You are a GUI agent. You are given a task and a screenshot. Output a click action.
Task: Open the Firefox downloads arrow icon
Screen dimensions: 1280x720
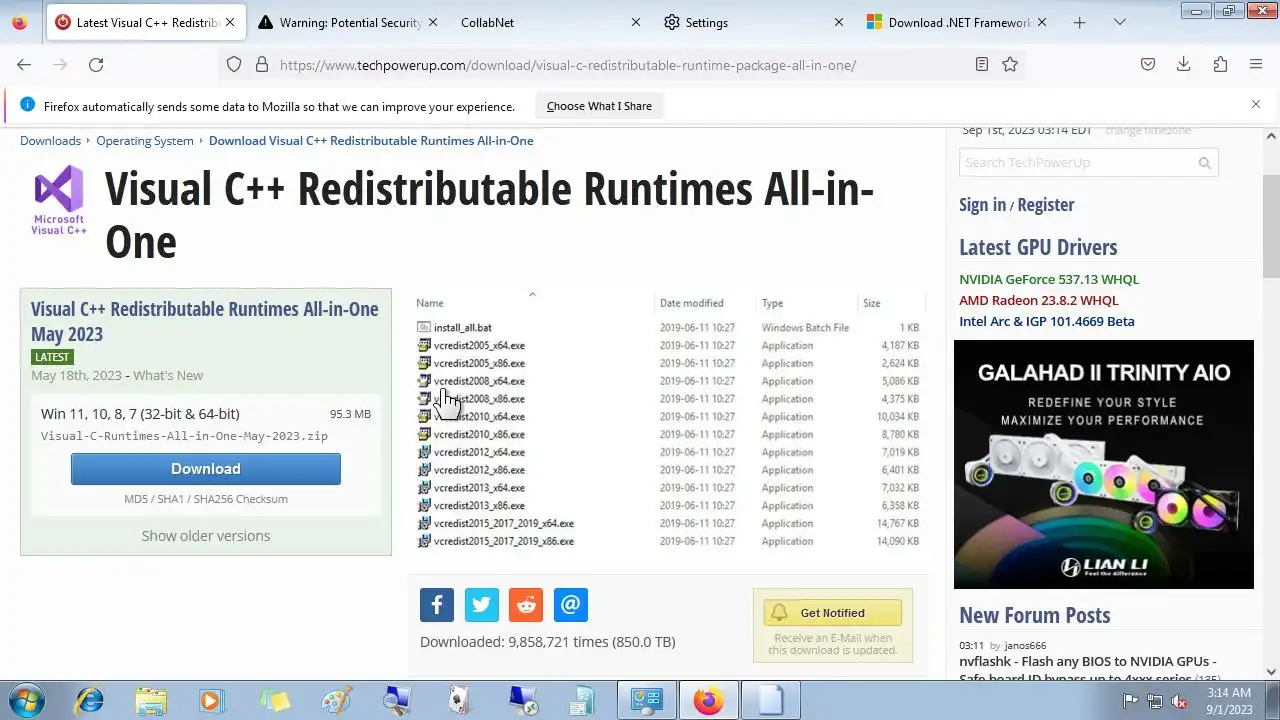tap(1184, 64)
